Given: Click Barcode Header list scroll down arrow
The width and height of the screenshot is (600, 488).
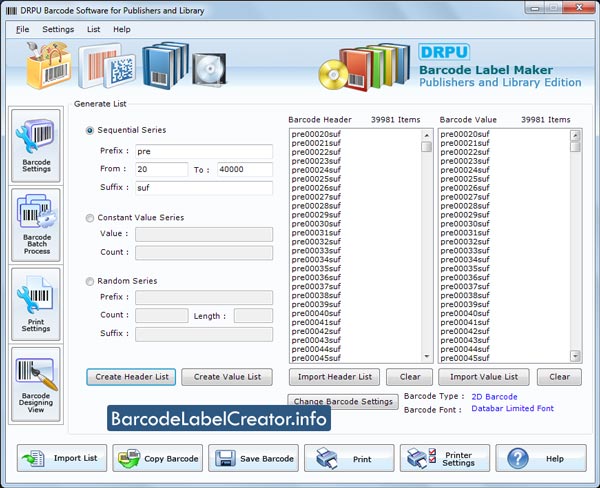Looking at the screenshot, I should point(427,357).
